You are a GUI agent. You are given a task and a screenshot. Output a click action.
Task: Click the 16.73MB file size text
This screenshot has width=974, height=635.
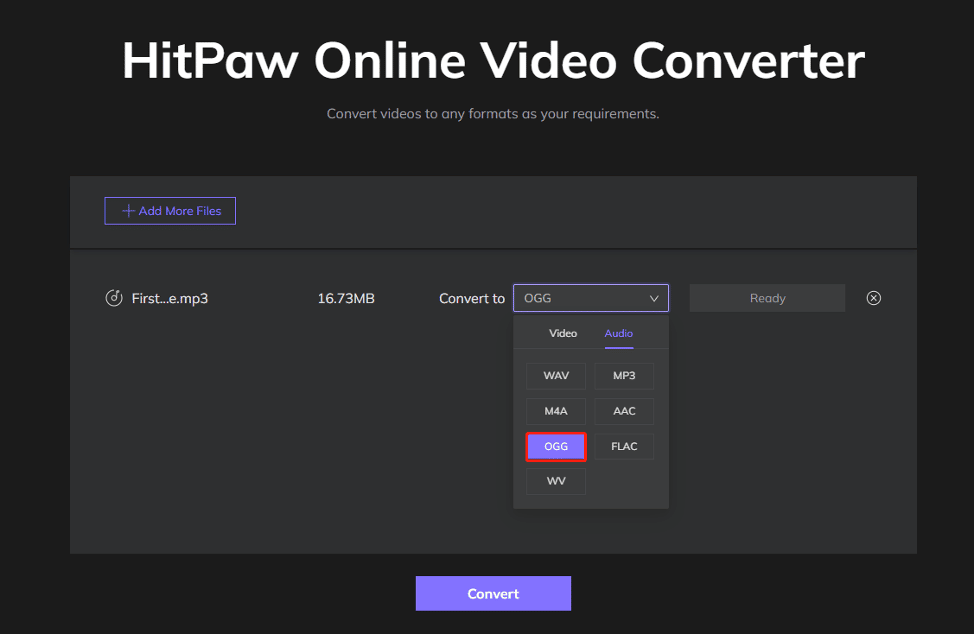click(x=346, y=298)
